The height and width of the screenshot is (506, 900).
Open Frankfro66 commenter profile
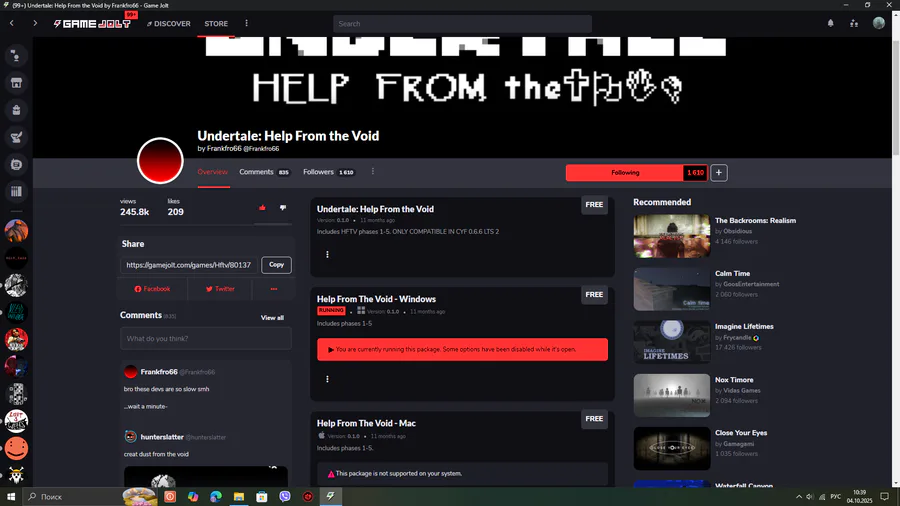click(x=159, y=372)
